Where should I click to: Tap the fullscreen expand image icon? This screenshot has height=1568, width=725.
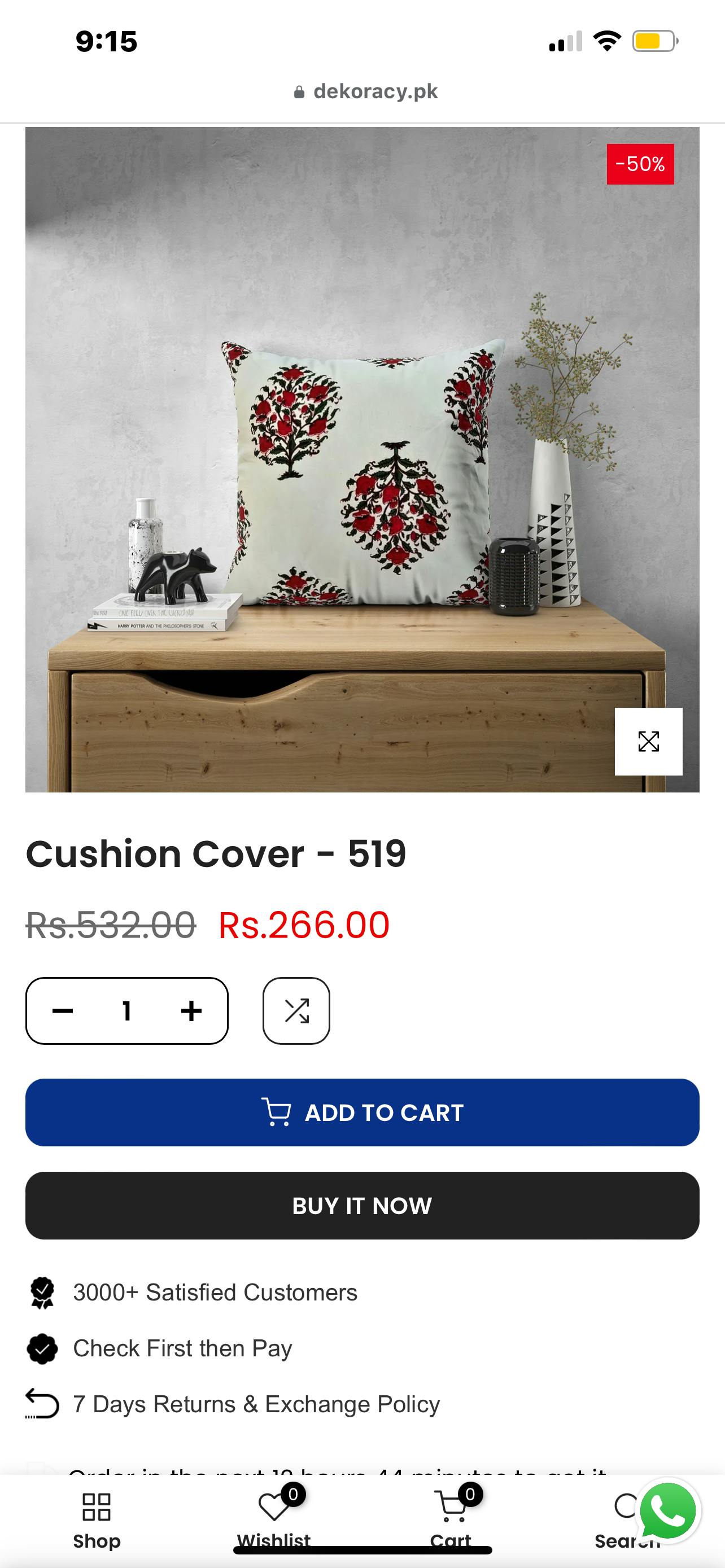click(648, 742)
